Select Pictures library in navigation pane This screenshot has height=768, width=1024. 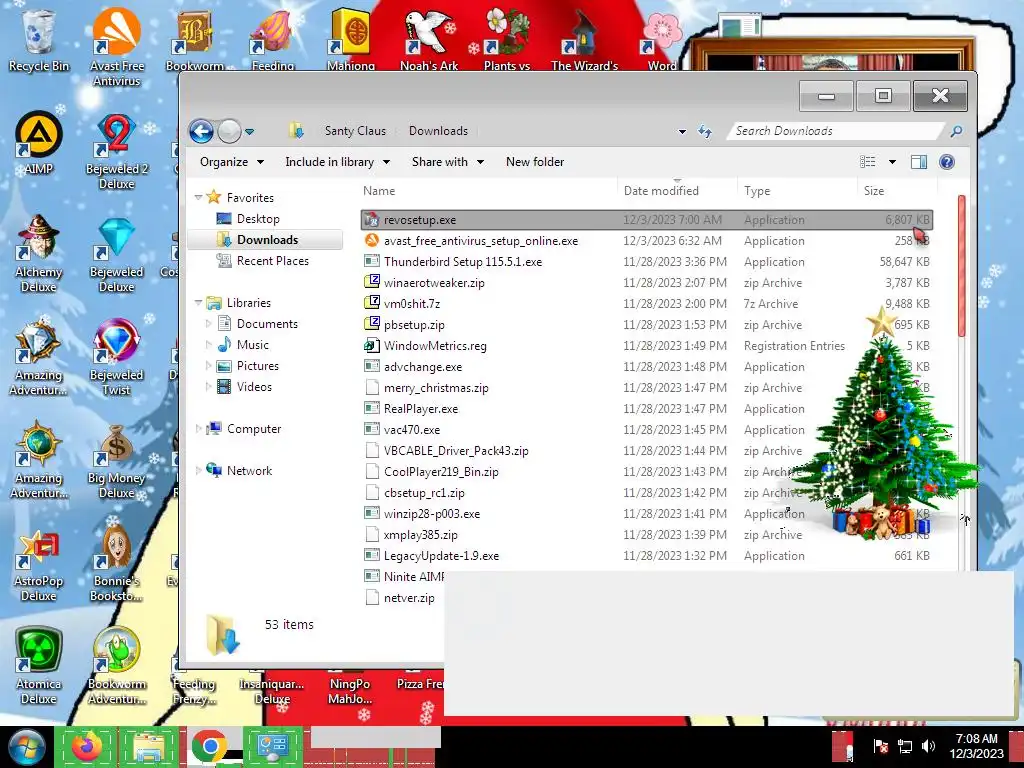point(257,366)
